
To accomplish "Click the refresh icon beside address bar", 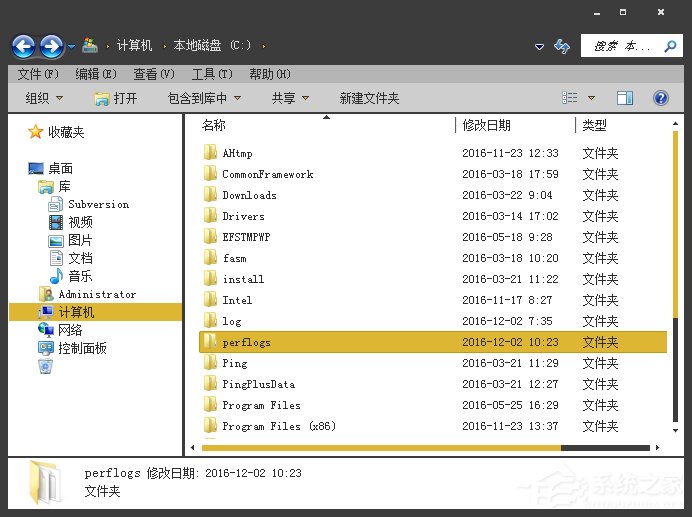I will coord(562,46).
